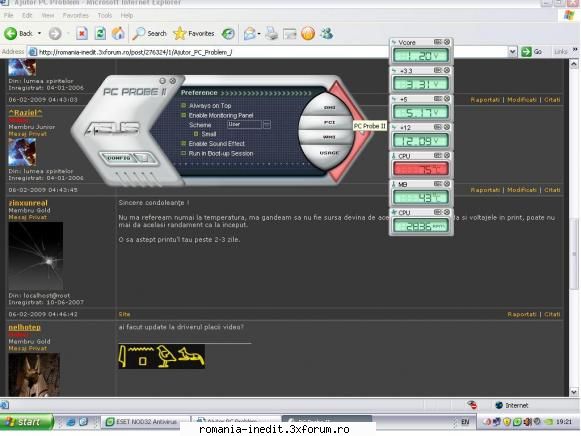The image size is (581, 436).
Task: Toggle the Enable Monitoring Panel checkbox
Action: tap(183, 115)
